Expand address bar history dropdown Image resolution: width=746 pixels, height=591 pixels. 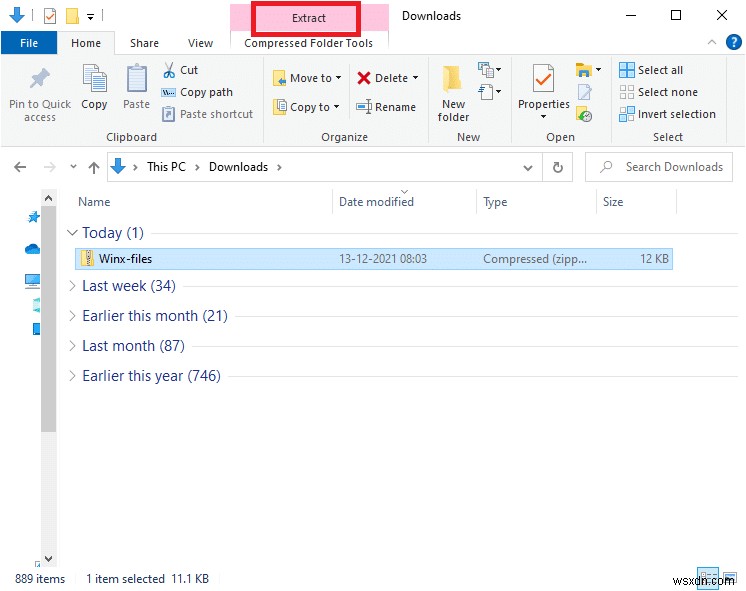[528, 167]
